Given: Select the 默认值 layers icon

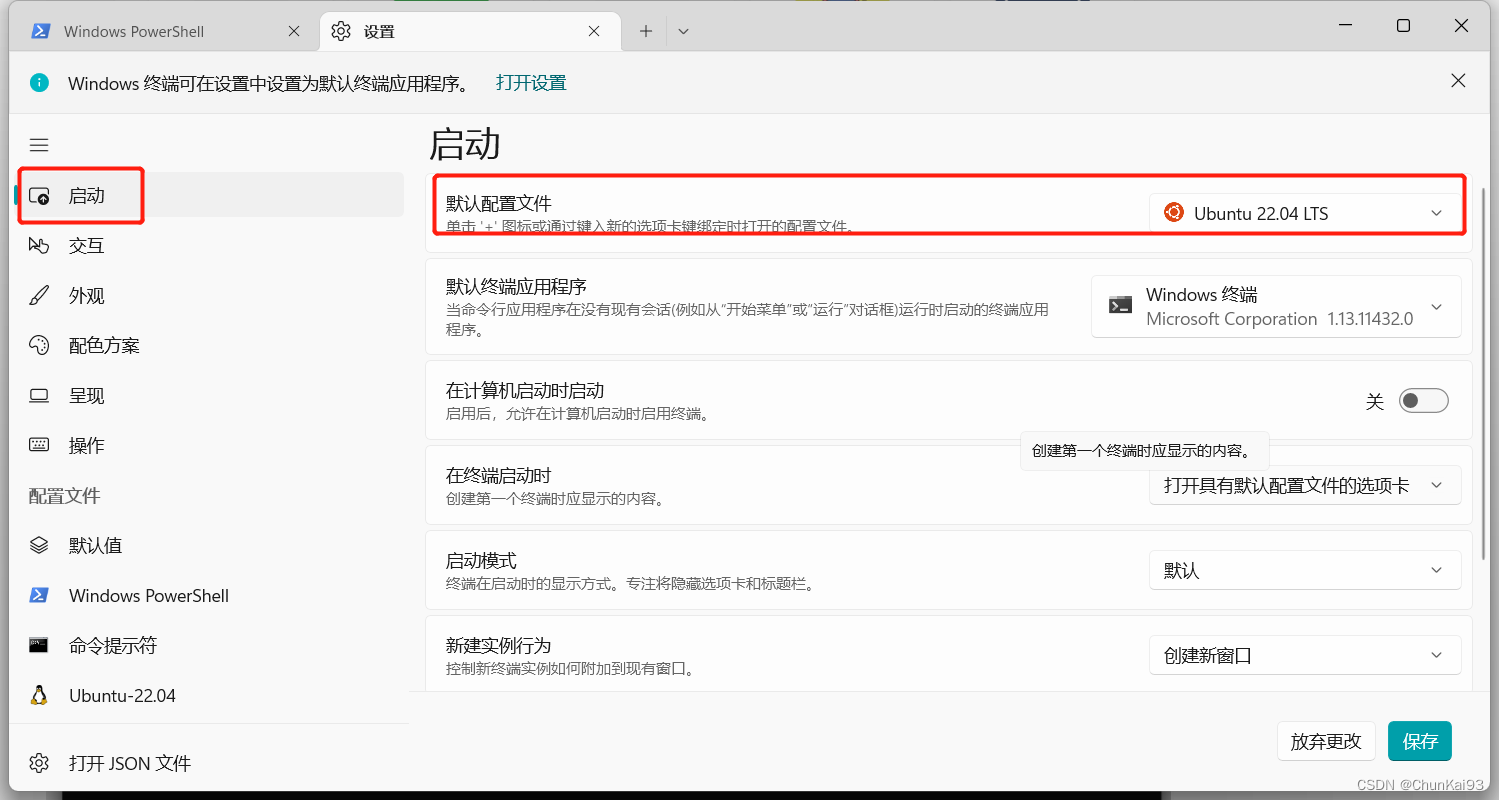Looking at the screenshot, I should point(39,545).
